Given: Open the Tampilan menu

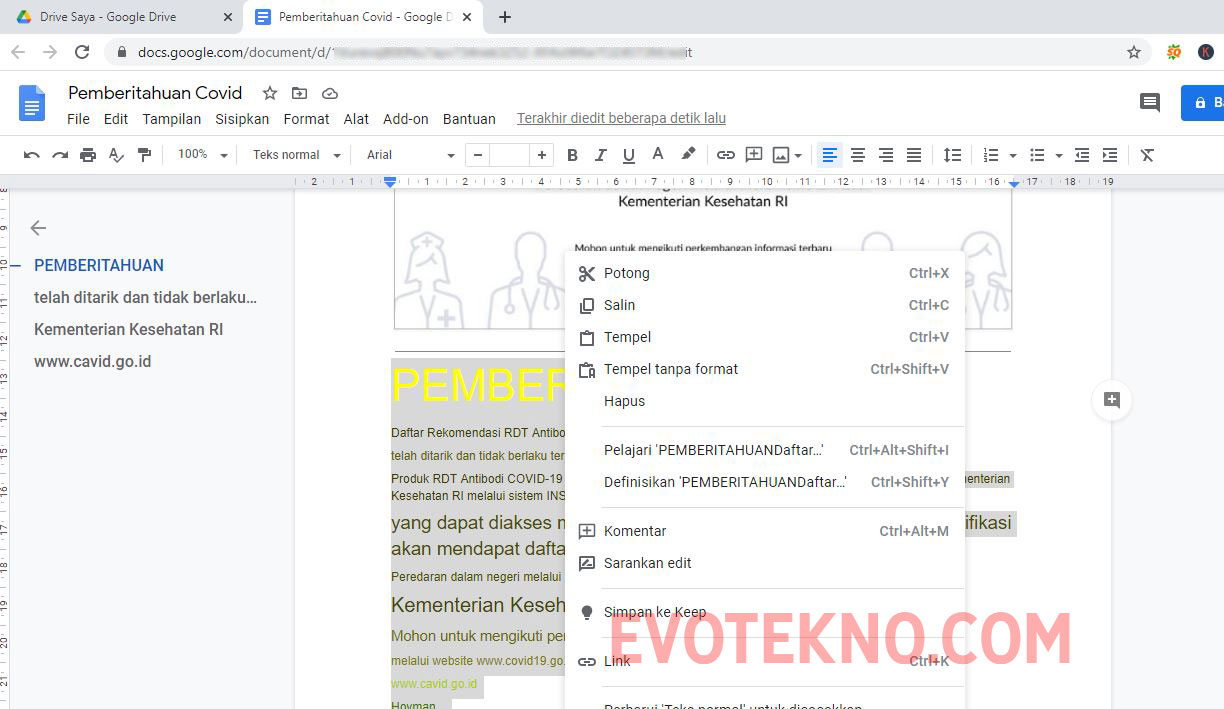Looking at the screenshot, I should (172, 119).
